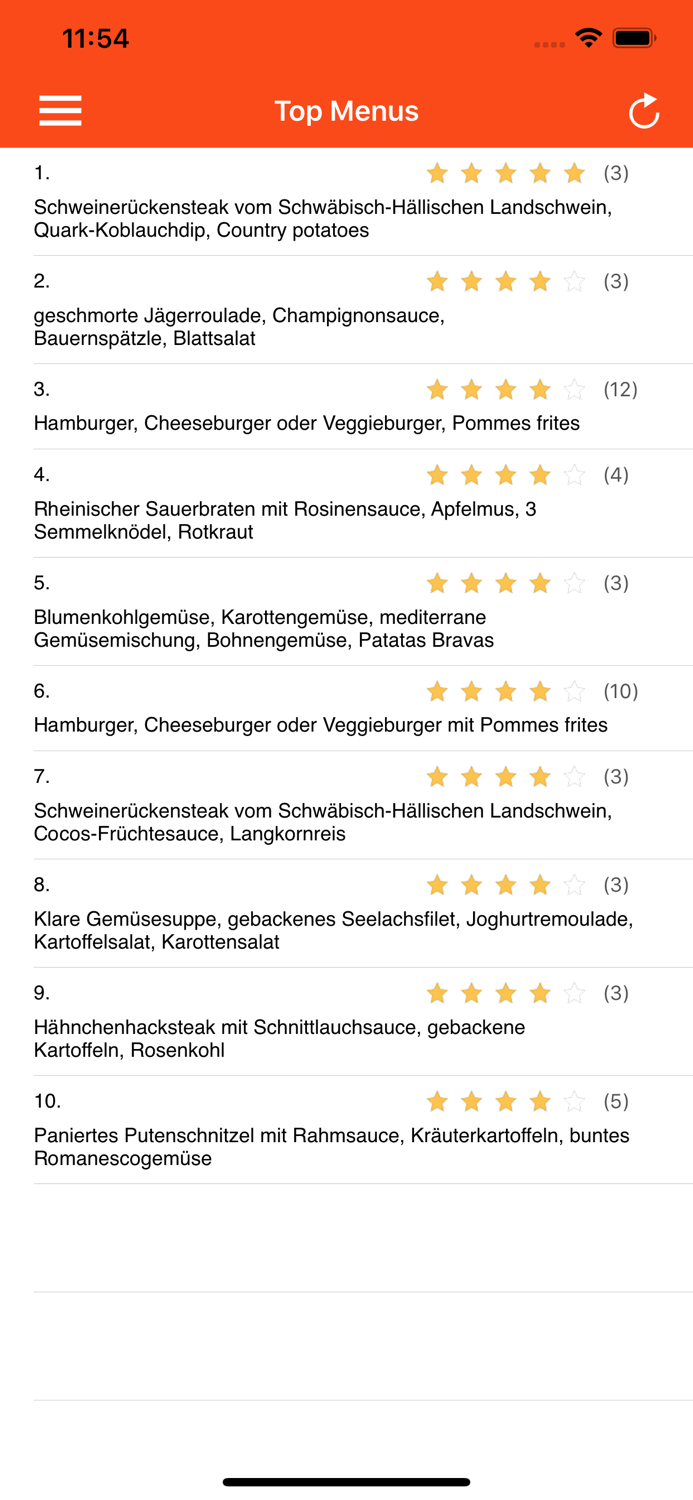Image resolution: width=693 pixels, height=1500 pixels.
Task: Rate the Jägerroulade menu with five stars
Action: [574, 282]
